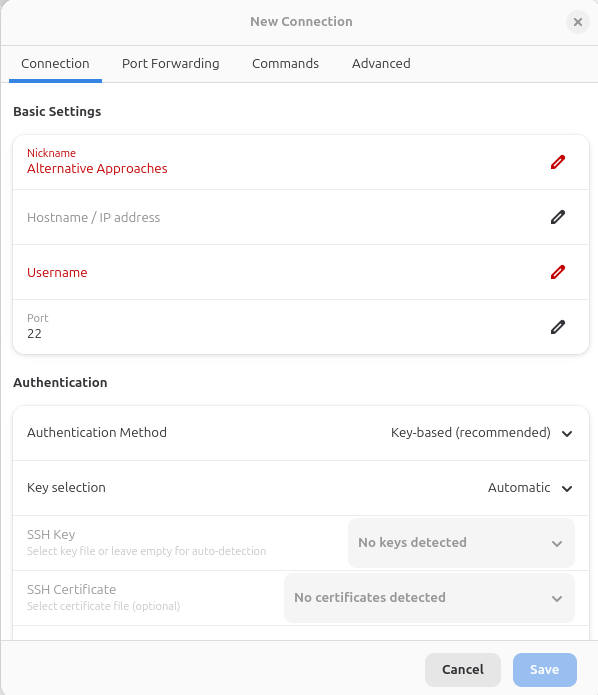Open the No certificates detected dropdown
This screenshot has width=598, height=695.
coord(429,598)
